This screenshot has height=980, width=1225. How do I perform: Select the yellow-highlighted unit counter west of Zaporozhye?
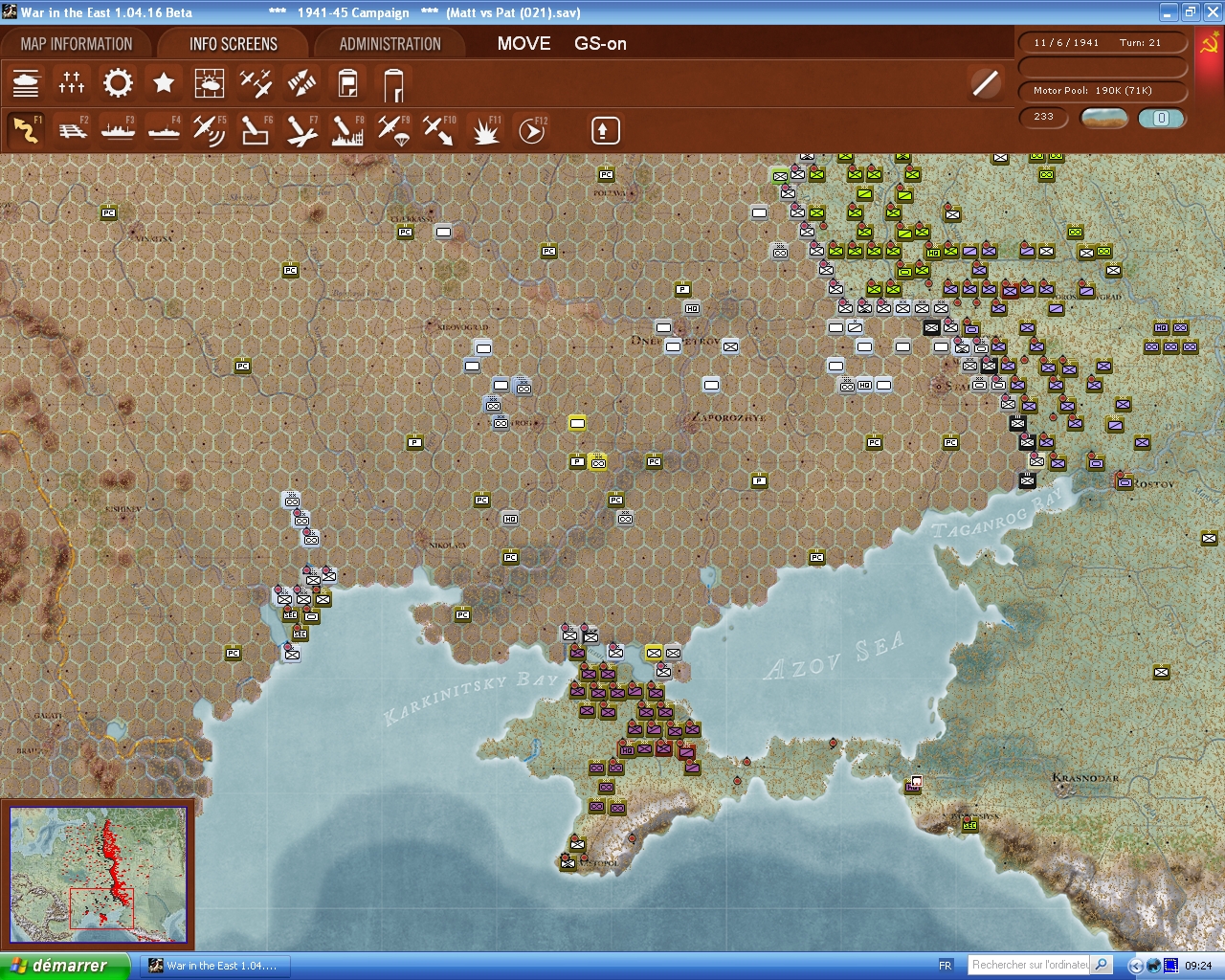click(x=577, y=423)
